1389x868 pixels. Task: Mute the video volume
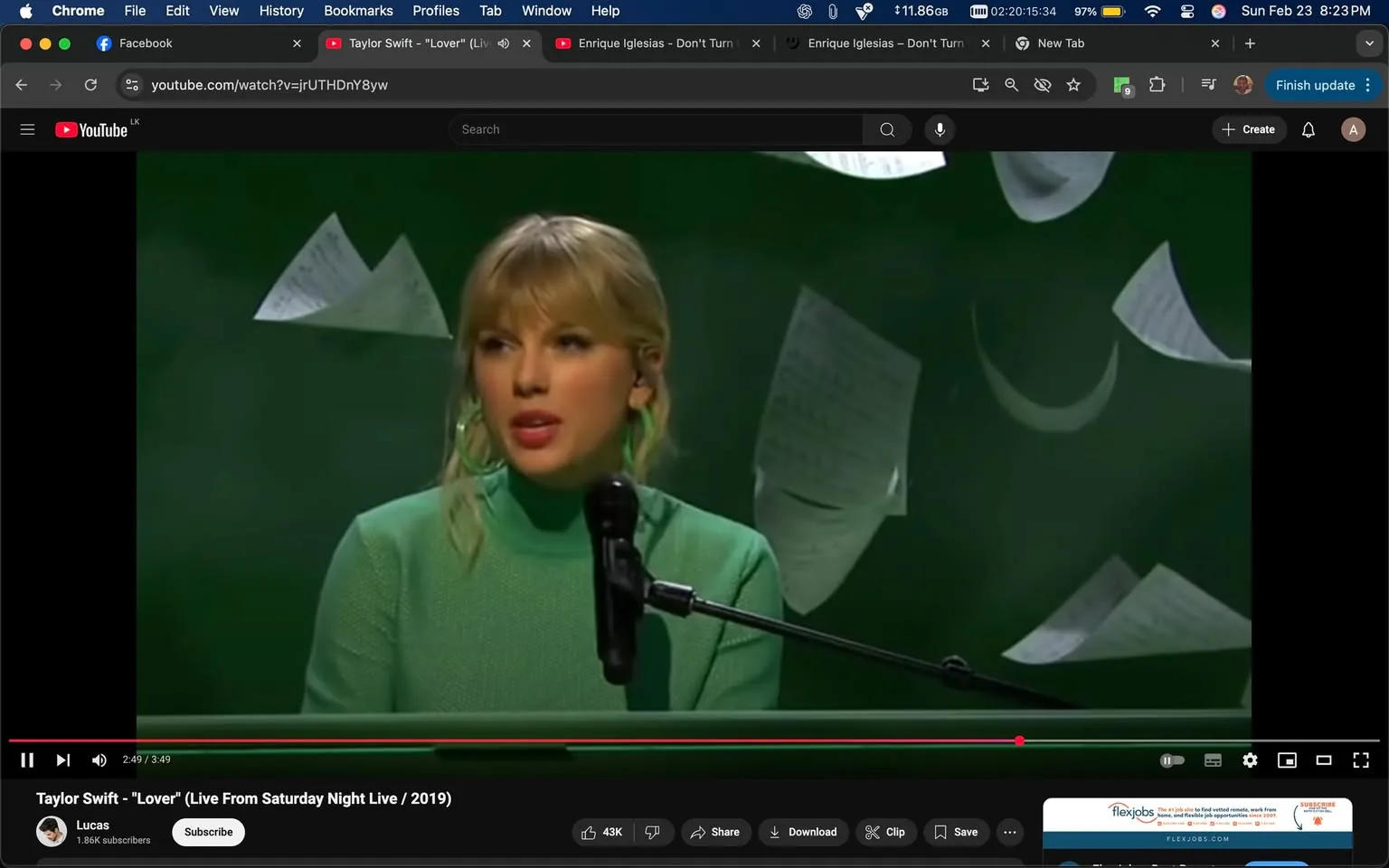coord(99,759)
